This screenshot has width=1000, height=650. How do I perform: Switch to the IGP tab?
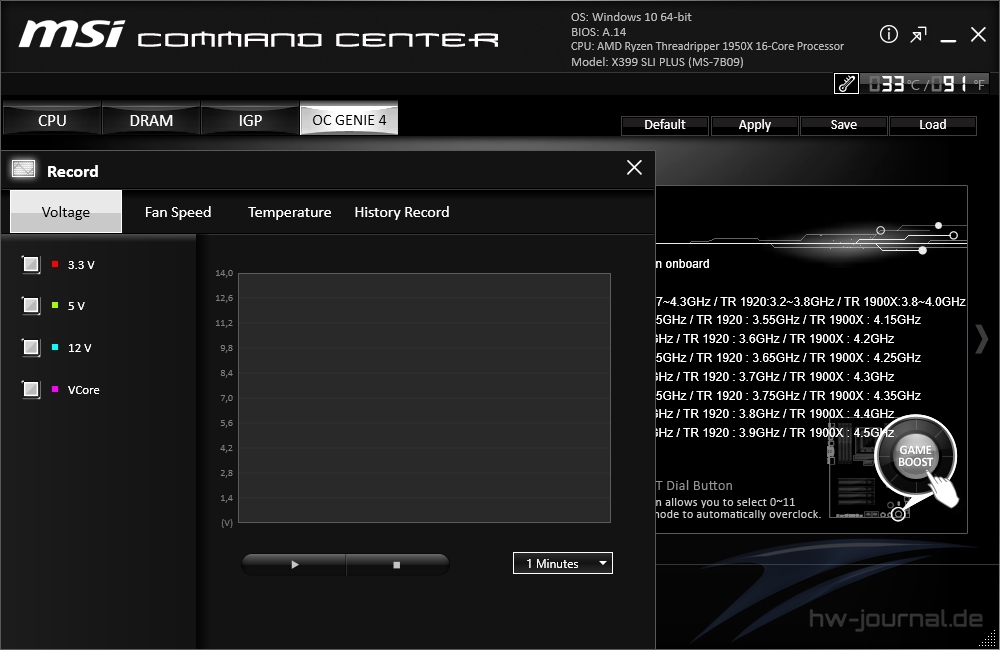pos(250,120)
